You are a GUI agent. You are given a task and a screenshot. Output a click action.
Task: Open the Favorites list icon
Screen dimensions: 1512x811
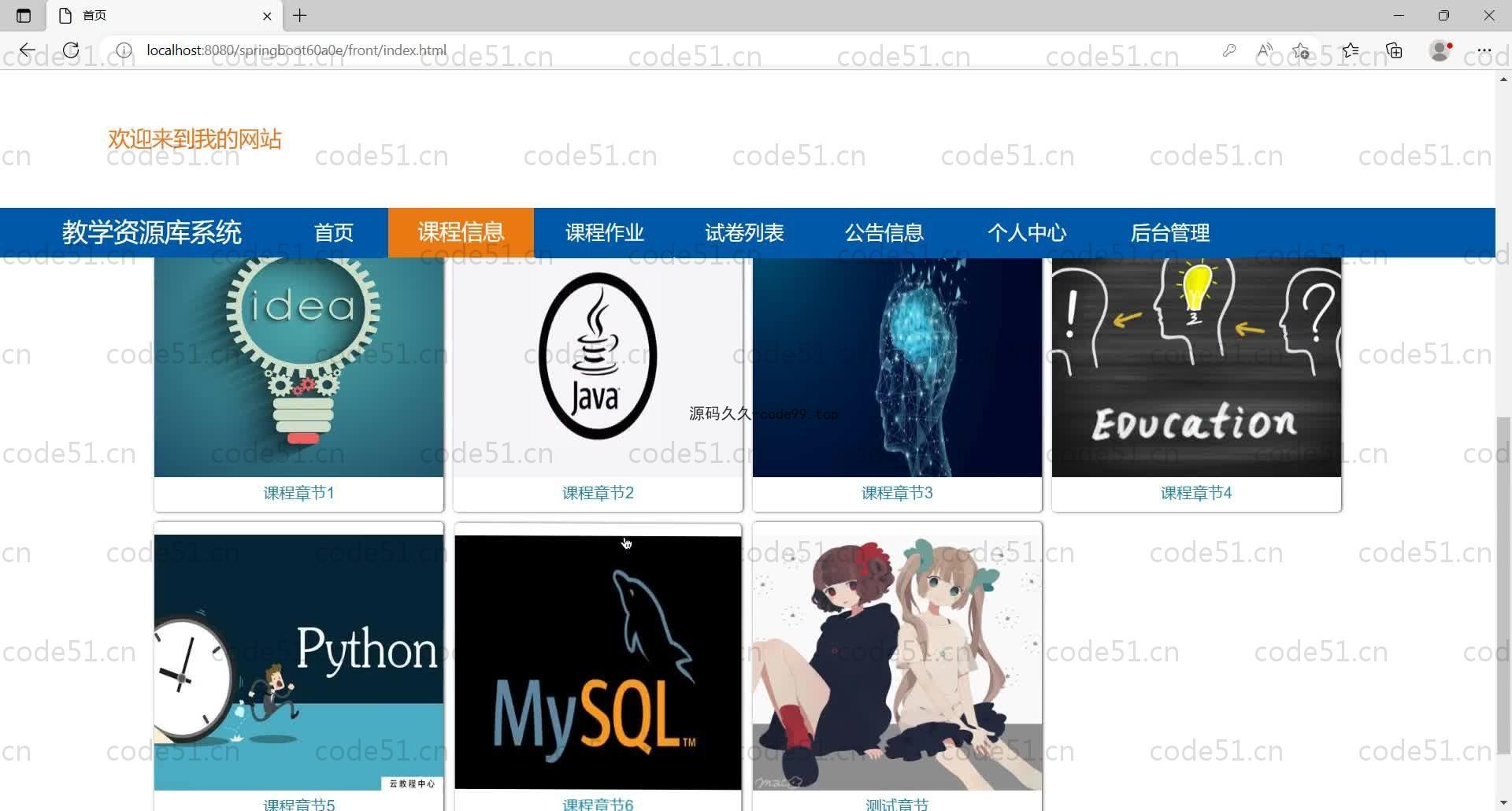pyautogui.click(x=1351, y=50)
